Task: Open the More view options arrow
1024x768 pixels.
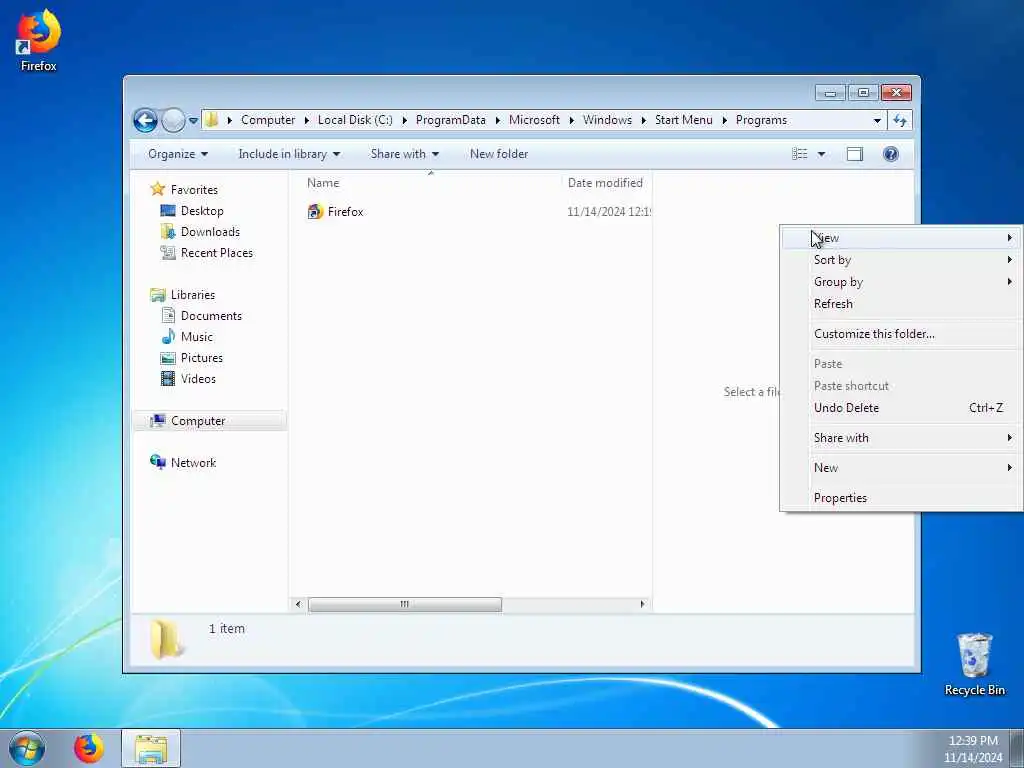Action: [822, 154]
